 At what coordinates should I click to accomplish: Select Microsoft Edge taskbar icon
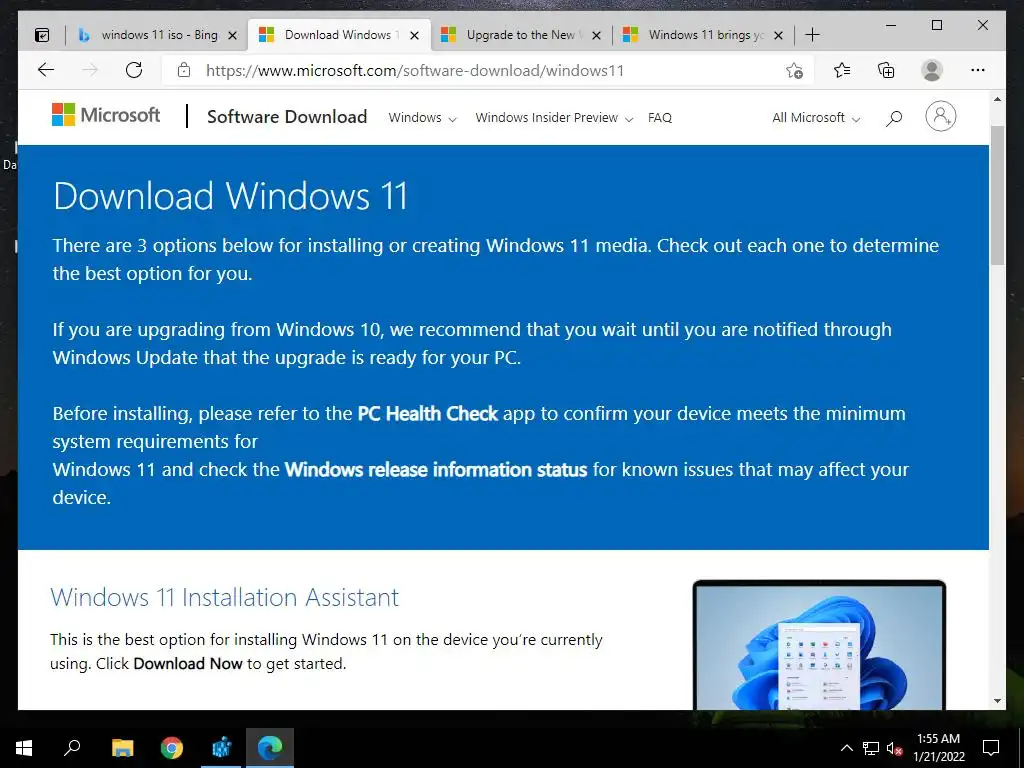click(x=270, y=748)
